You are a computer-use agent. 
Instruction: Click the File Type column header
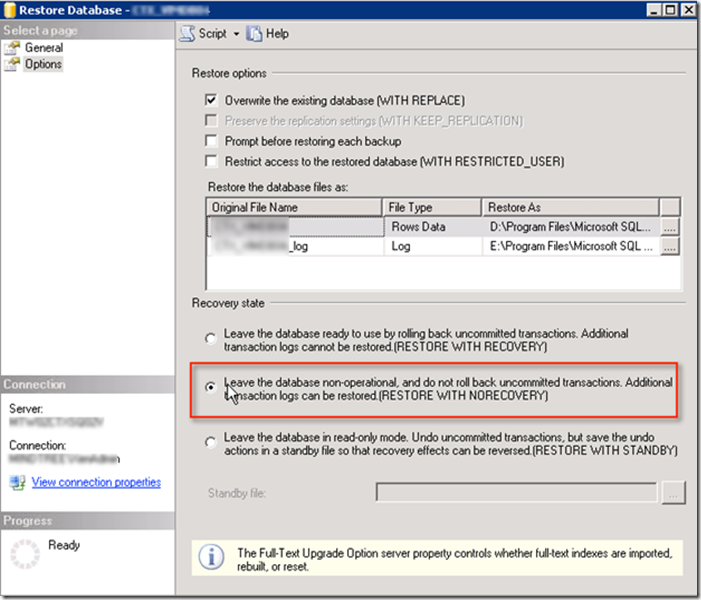(432, 207)
